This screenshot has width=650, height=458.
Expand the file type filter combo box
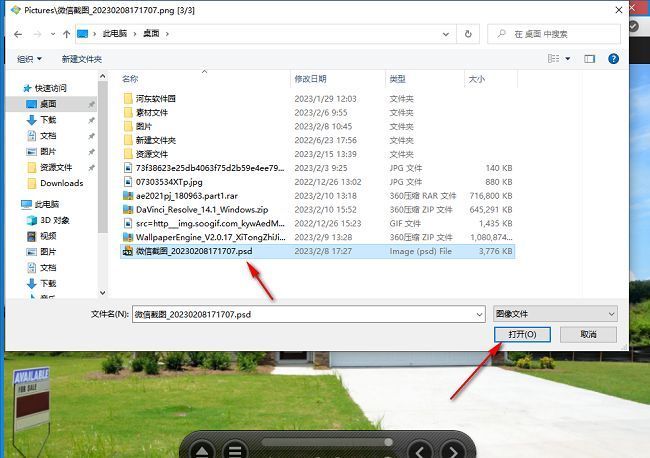[555, 314]
